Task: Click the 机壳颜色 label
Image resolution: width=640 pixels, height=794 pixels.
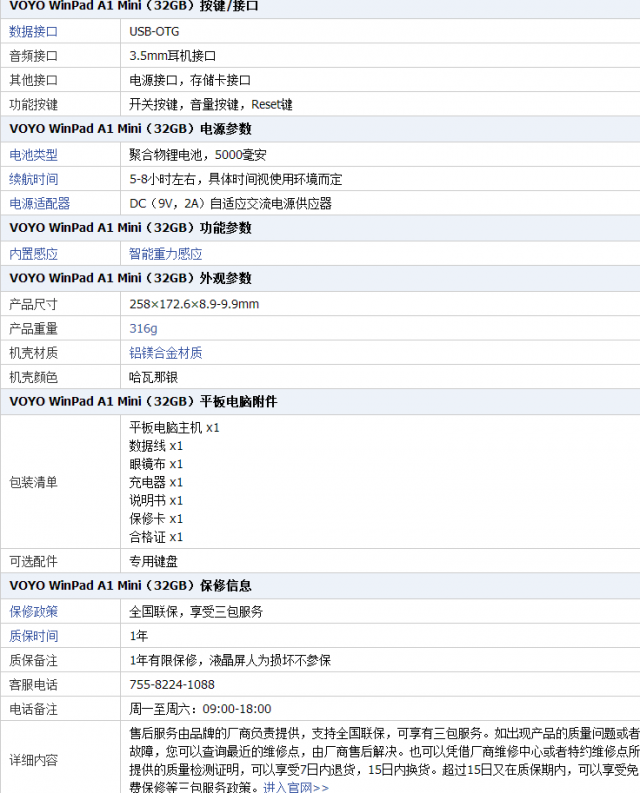Action: [33, 377]
